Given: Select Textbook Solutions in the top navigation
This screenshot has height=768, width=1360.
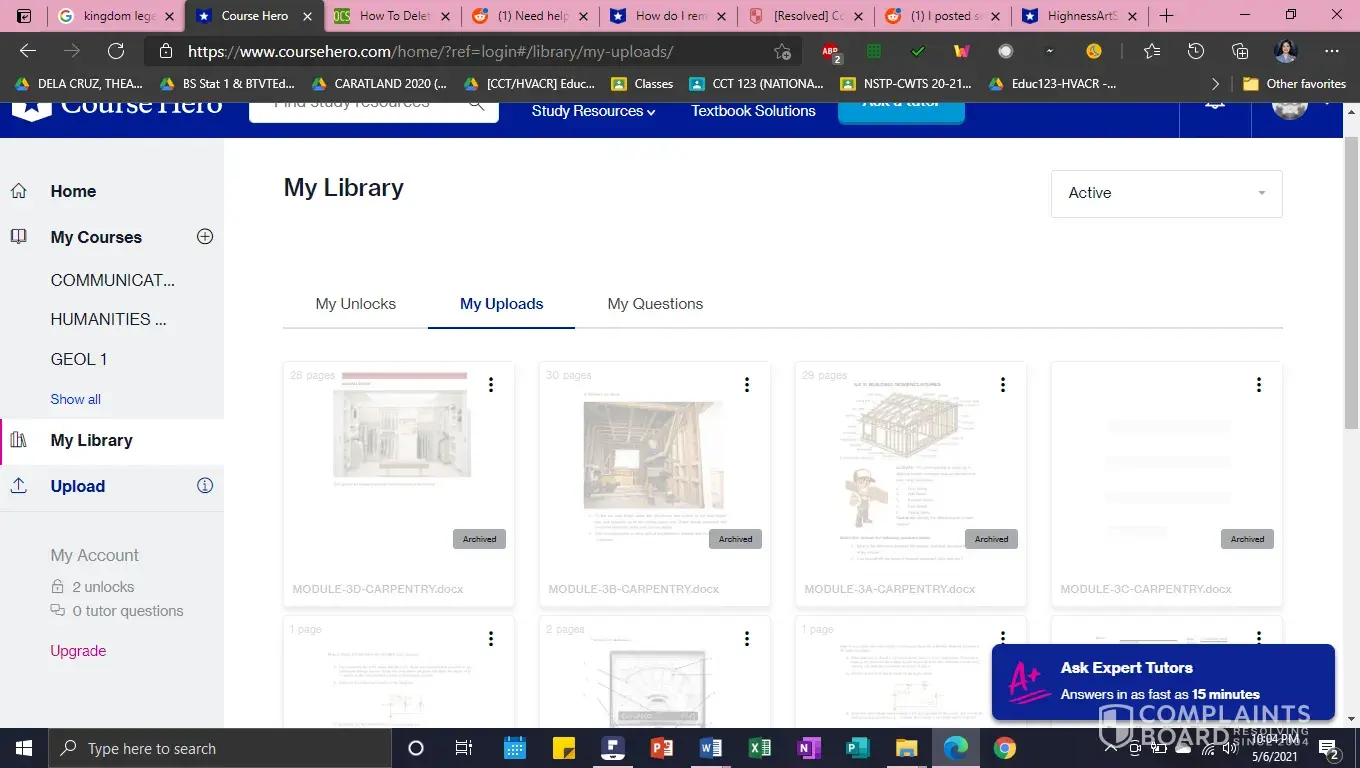Looking at the screenshot, I should coord(753,111).
